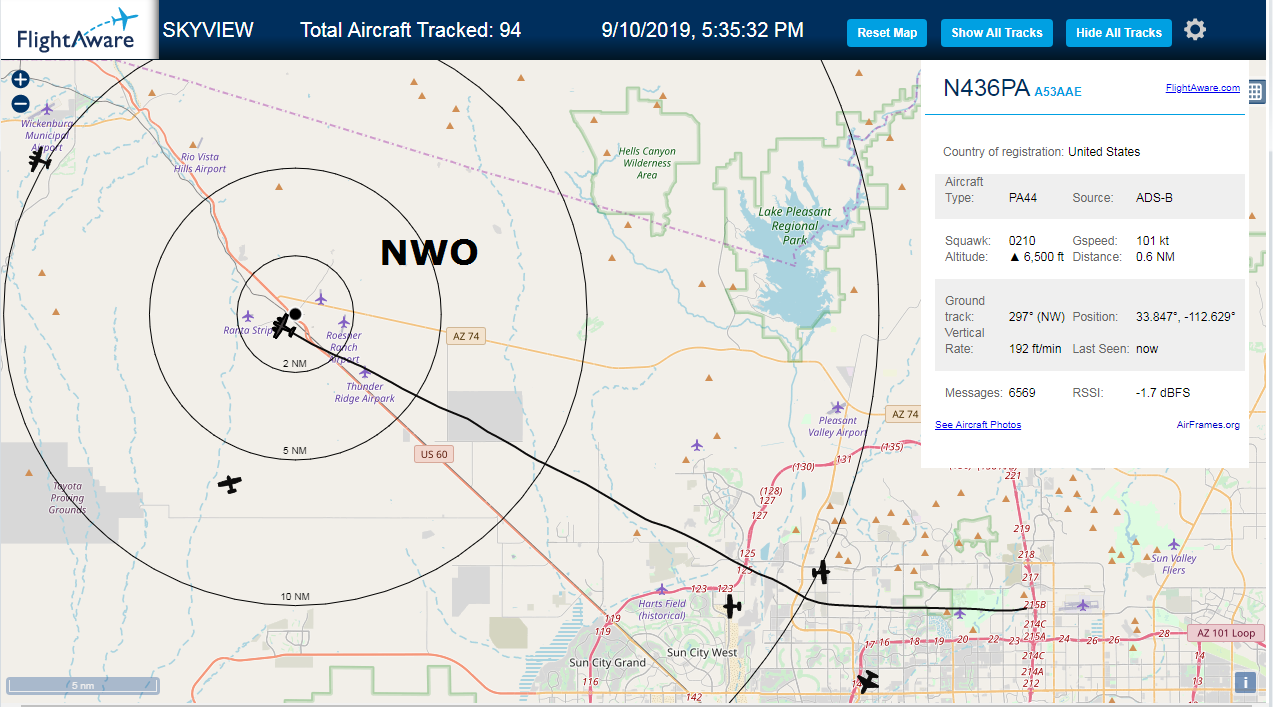Click the 5 nm map scale bar
Image resolution: width=1273 pixels, height=707 pixels.
(x=82, y=685)
